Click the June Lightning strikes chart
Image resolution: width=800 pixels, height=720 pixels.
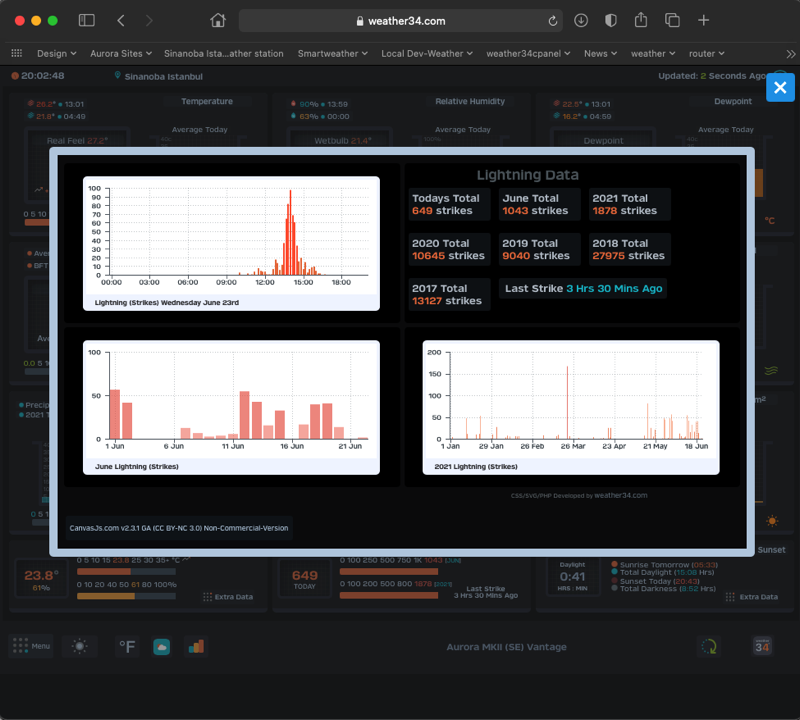(x=231, y=407)
